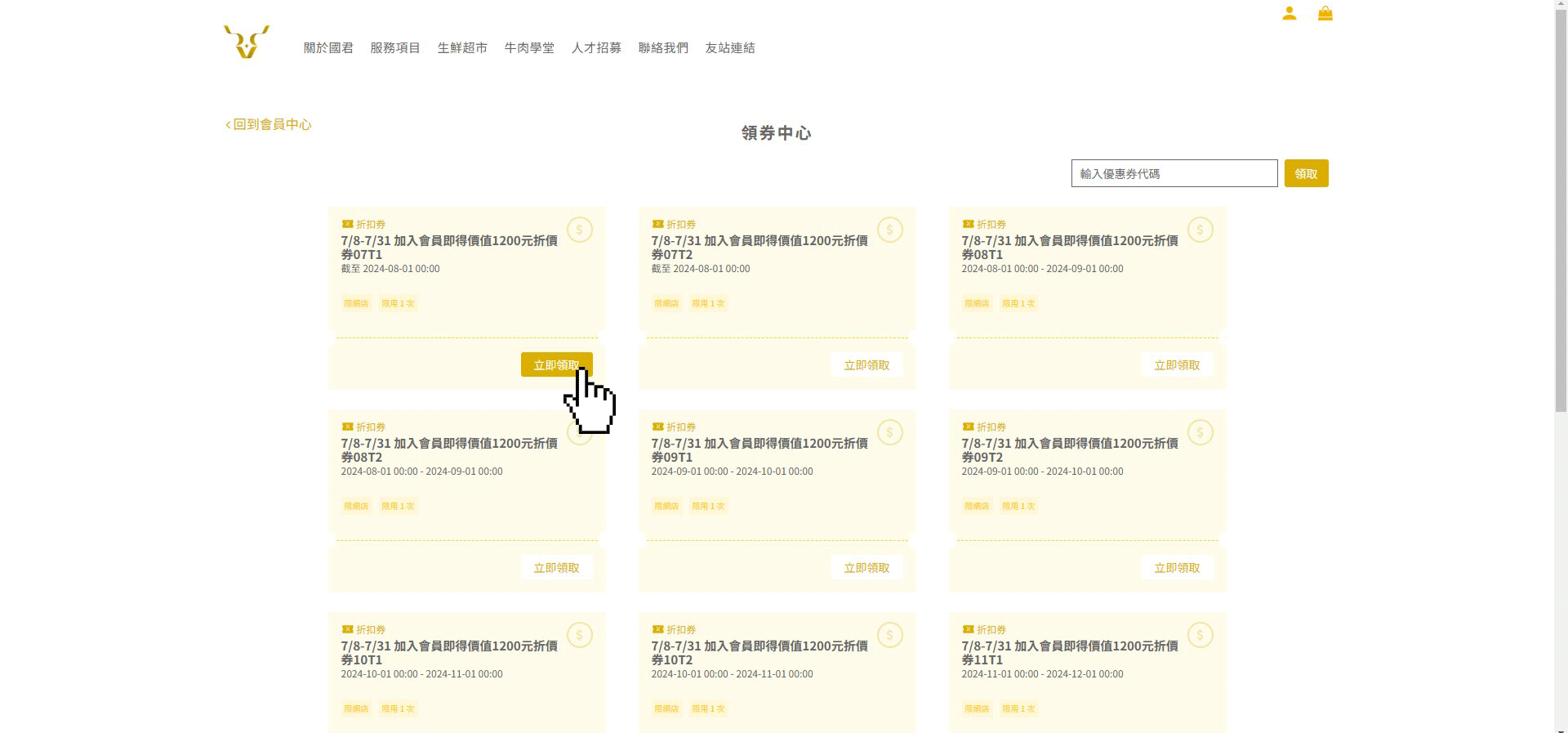Click dollar coin icon on coupon 08T1
The height and width of the screenshot is (733, 1568).
point(1200,230)
